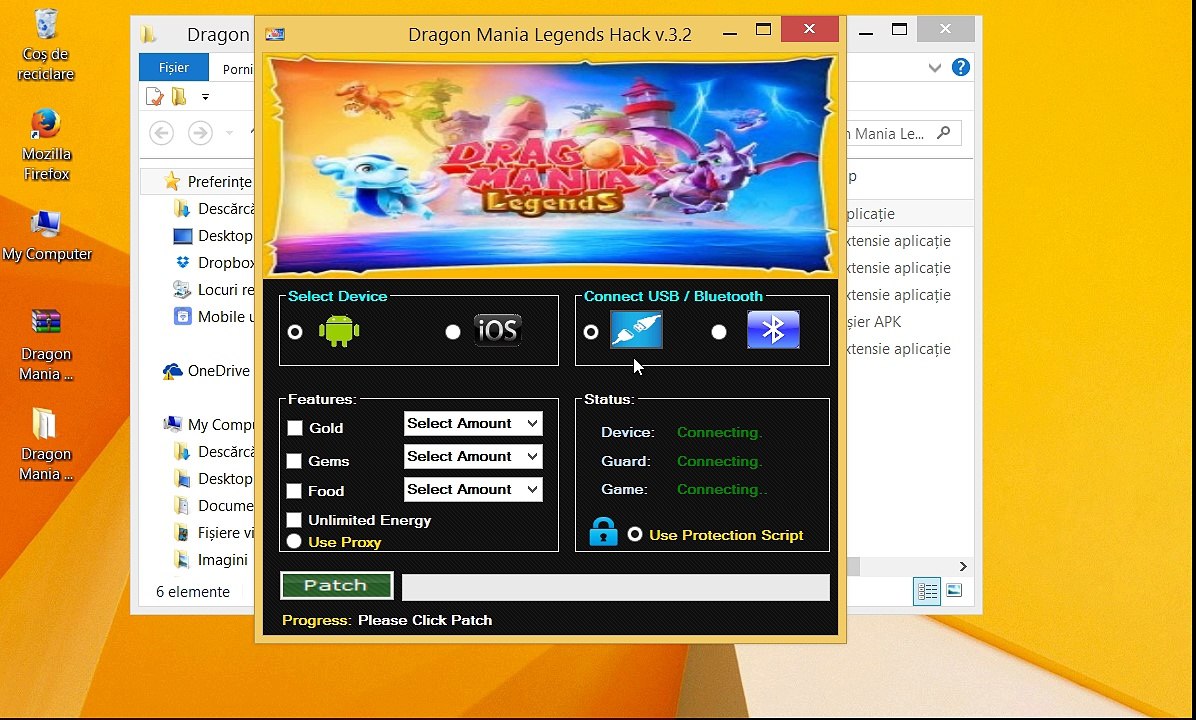Enable the Use Proxy radio button
The width and height of the screenshot is (1196, 720).
click(294, 542)
